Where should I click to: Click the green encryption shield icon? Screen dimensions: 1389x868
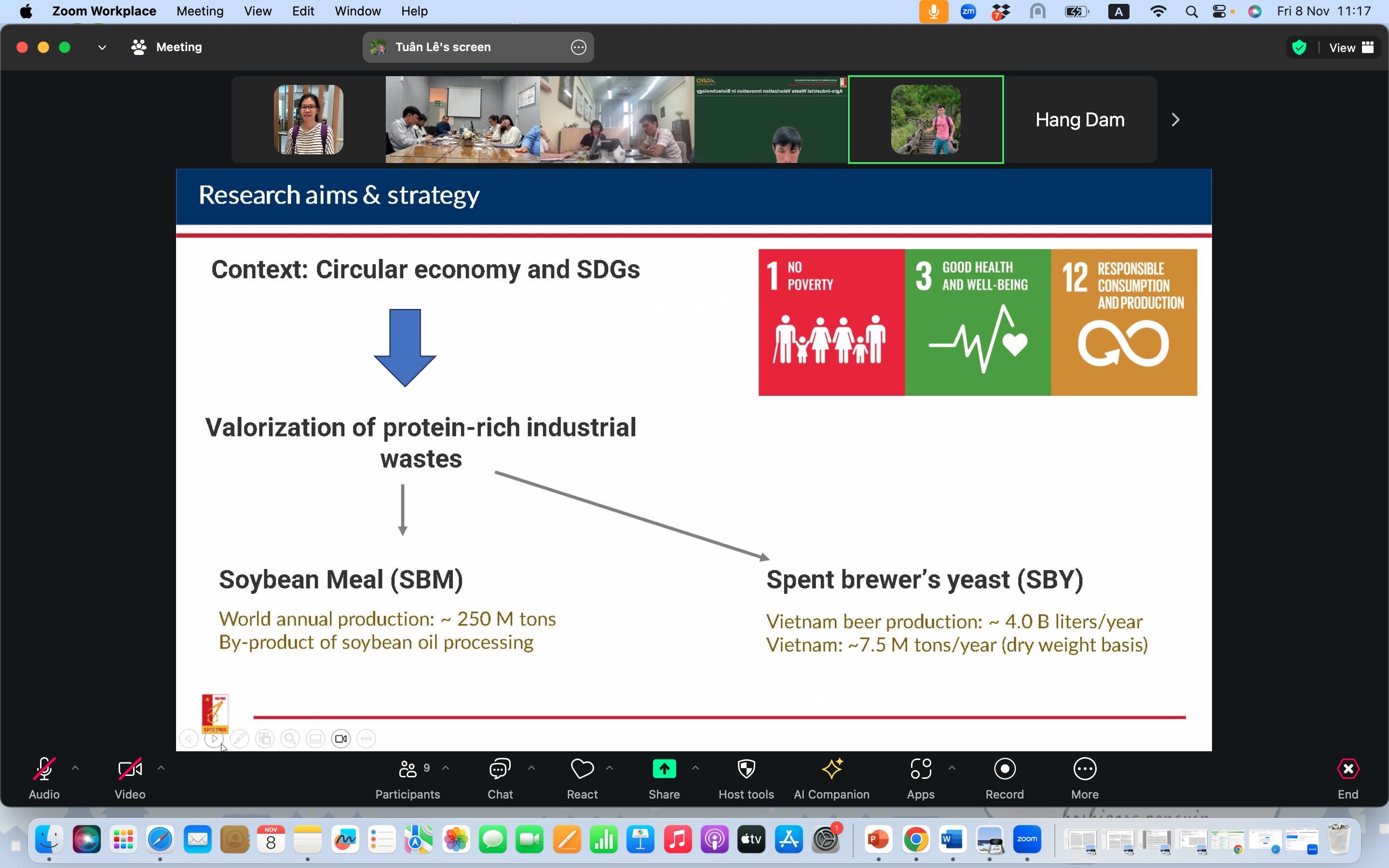coord(1299,48)
